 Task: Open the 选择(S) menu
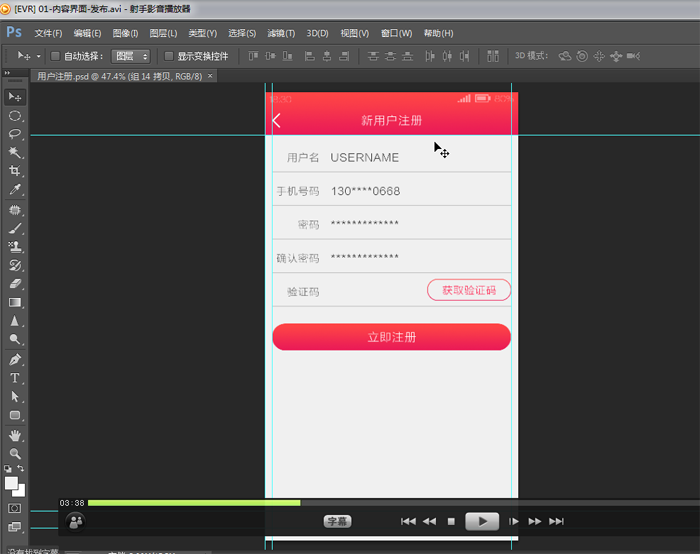click(242, 33)
